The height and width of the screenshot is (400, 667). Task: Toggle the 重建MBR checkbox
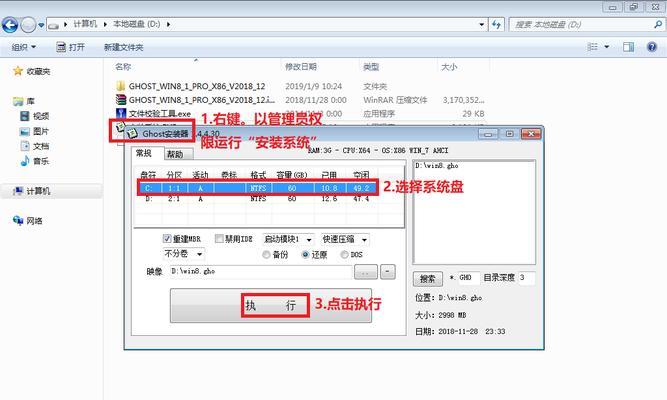(x=167, y=239)
